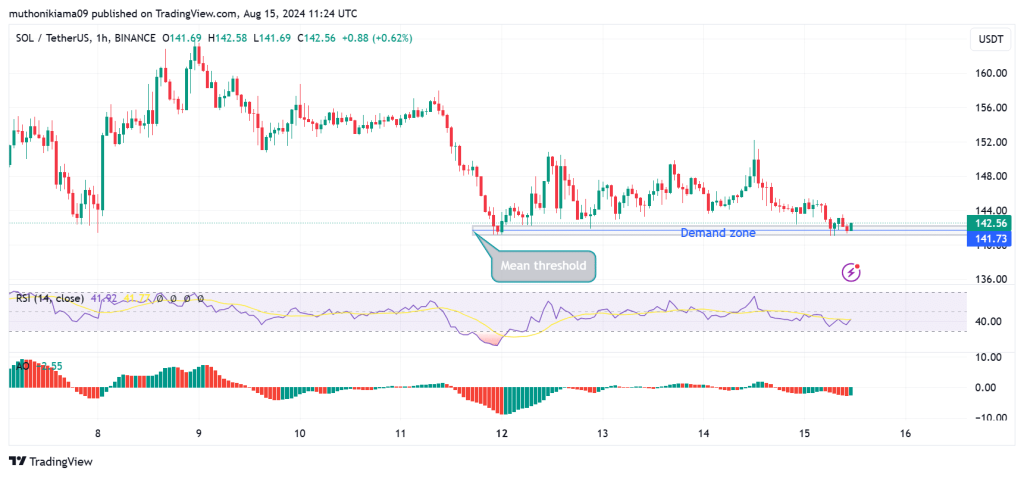The width and height of the screenshot is (1024, 477).
Task: Click the 136.00 price axis label
Action: (x=991, y=279)
